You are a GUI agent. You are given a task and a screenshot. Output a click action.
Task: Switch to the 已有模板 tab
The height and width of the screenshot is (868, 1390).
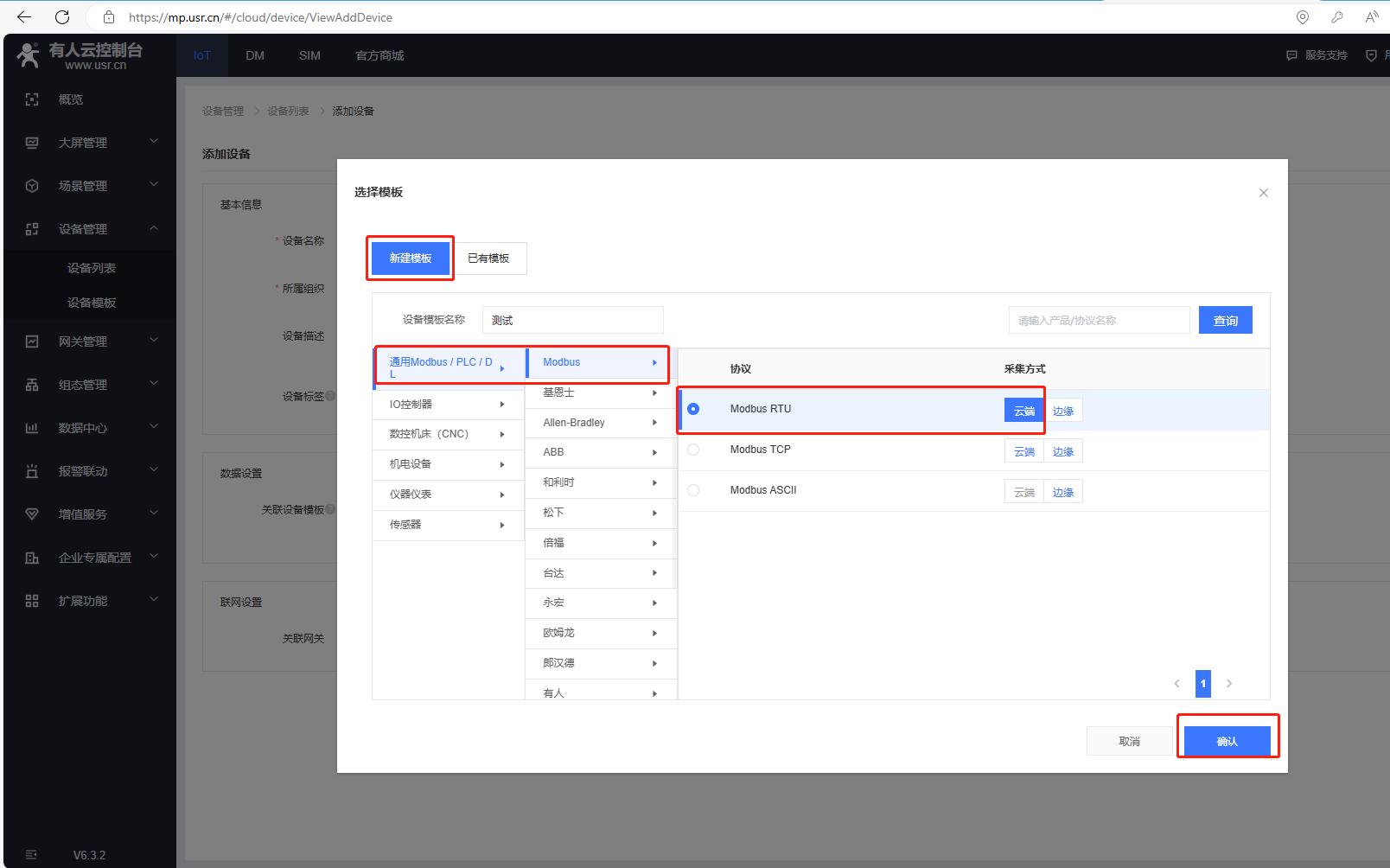pyautogui.click(x=488, y=258)
